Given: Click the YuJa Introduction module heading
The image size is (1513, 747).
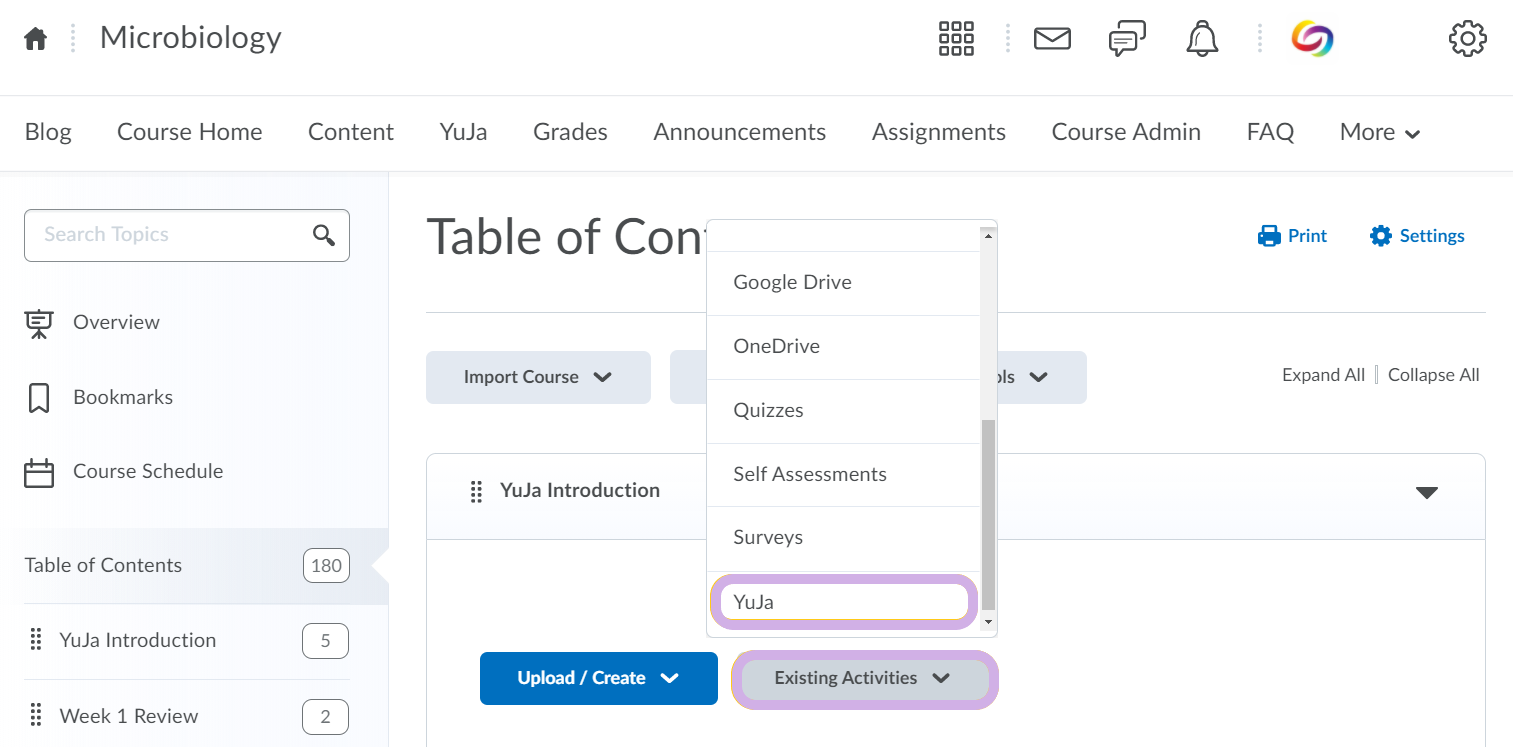Looking at the screenshot, I should 580,491.
